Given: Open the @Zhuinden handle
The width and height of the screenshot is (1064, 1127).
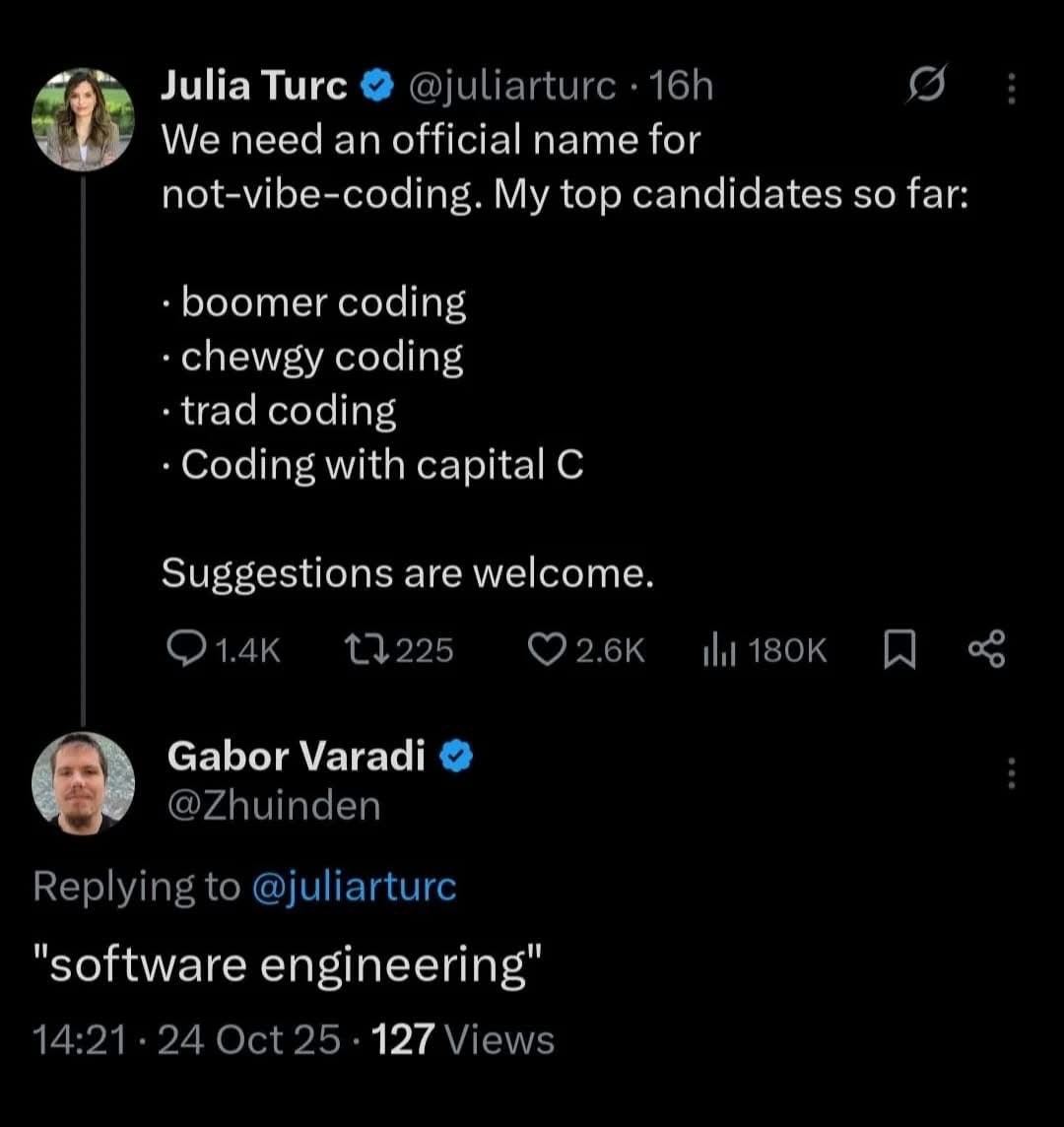Looking at the screenshot, I should (274, 806).
